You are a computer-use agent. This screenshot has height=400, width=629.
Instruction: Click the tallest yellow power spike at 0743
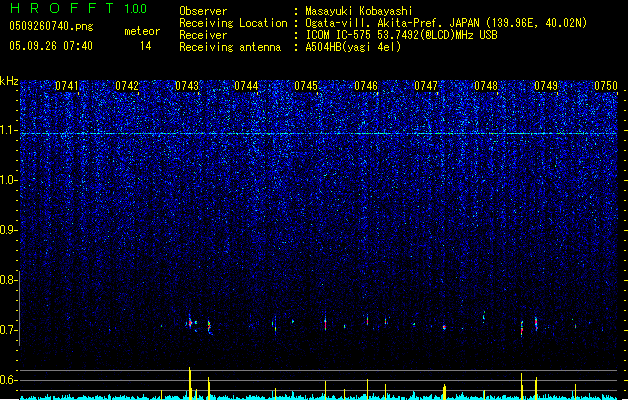[190, 383]
